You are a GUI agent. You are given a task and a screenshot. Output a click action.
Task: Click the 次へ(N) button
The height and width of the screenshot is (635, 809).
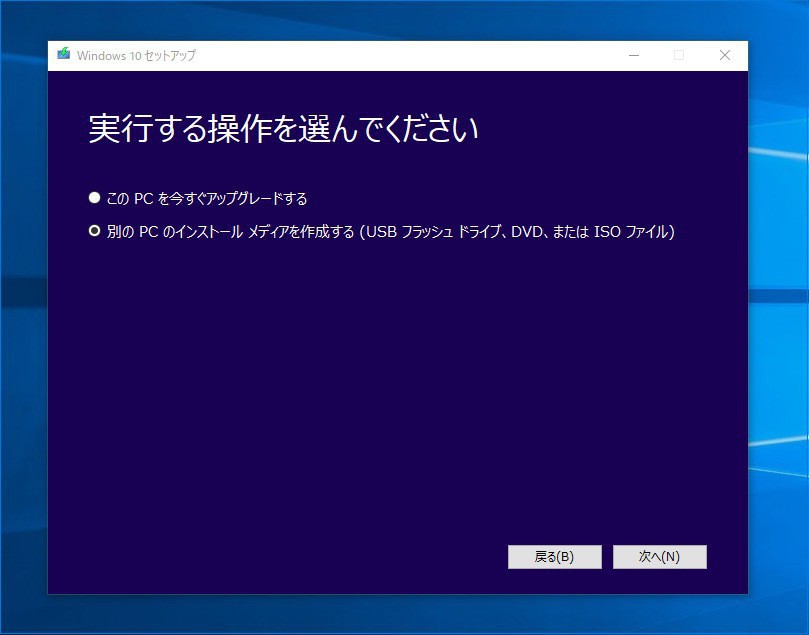coord(659,557)
